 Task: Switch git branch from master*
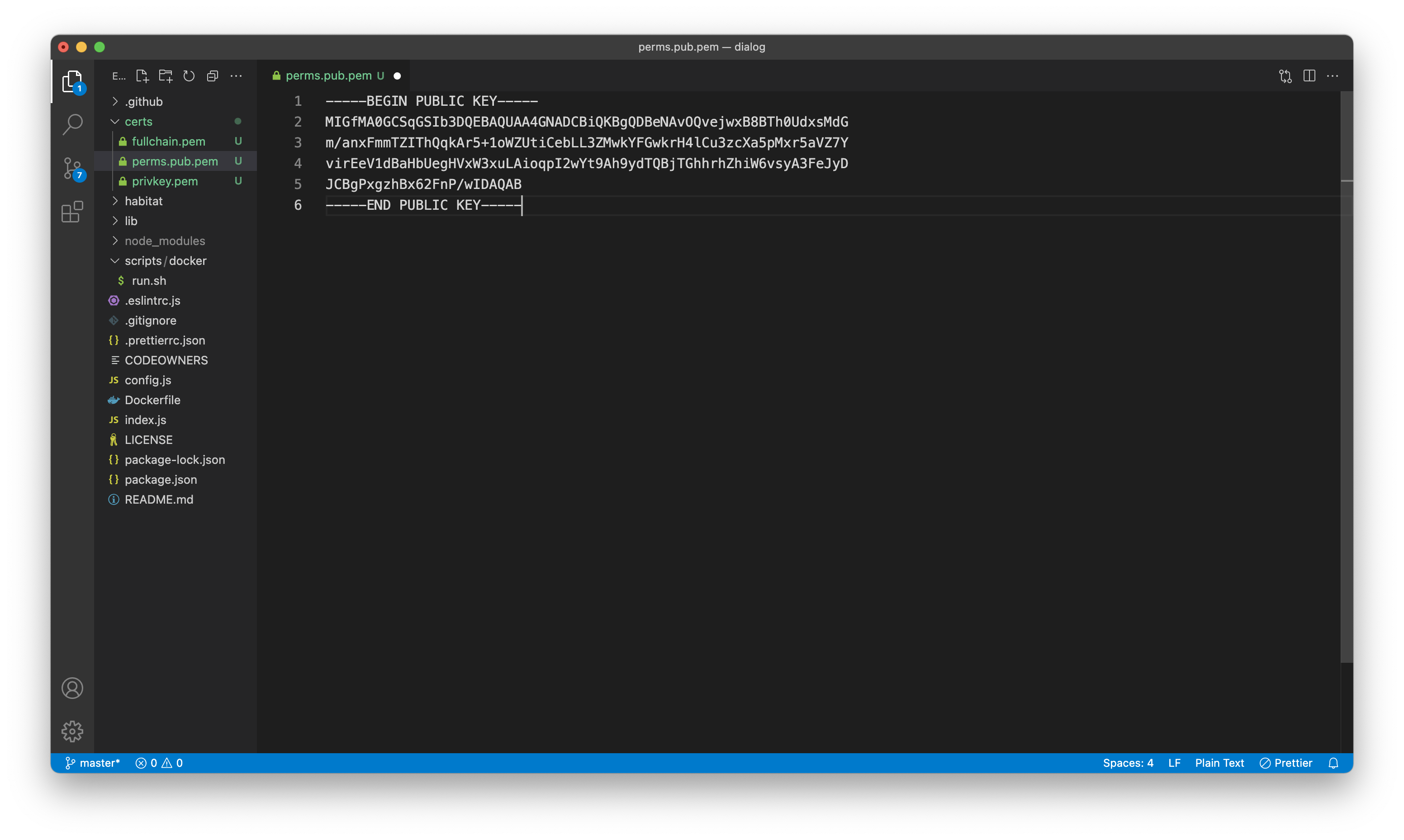click(x=93, y=763)
